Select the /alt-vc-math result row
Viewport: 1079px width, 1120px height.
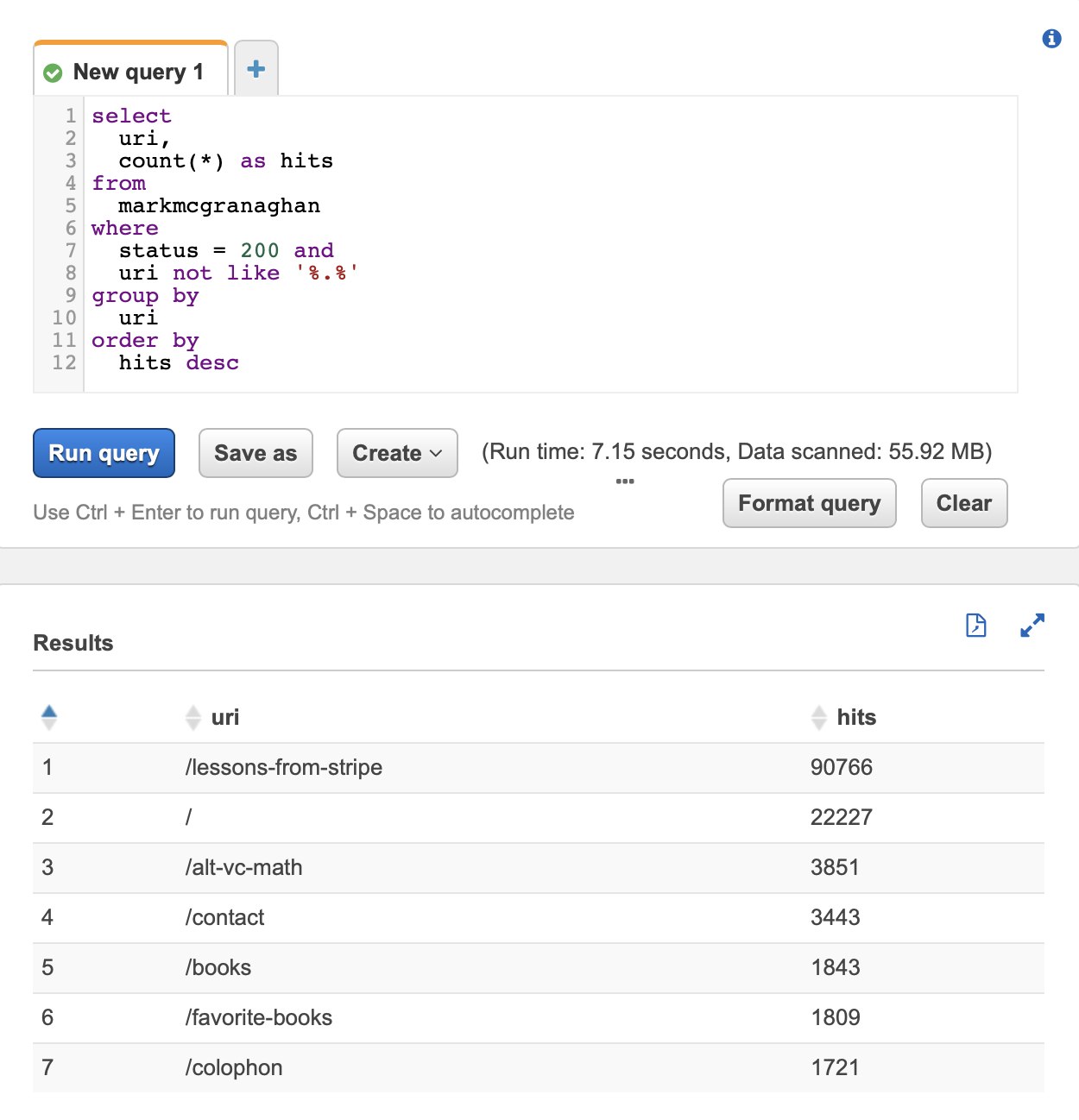(539, 867)
